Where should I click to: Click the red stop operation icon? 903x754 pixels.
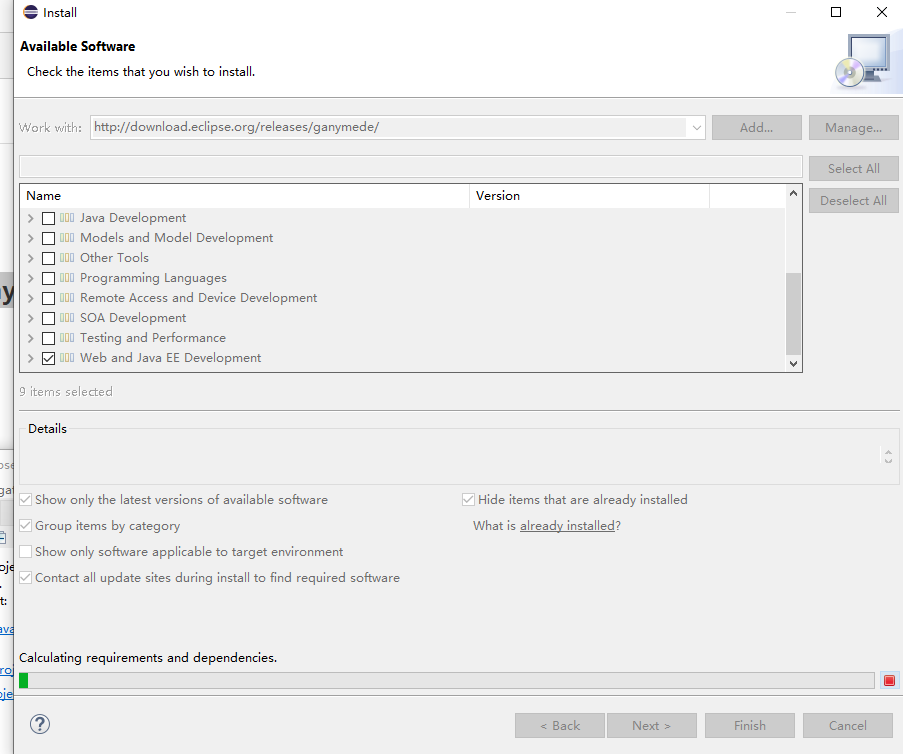point(889,680)
